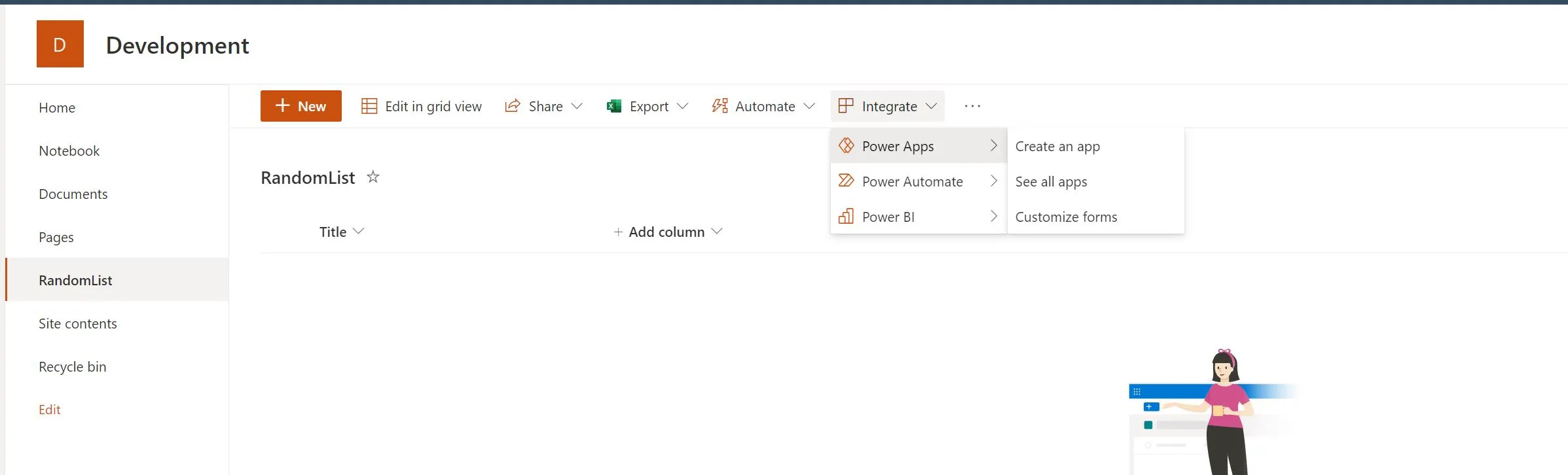
Task: Toggle the favorite star next to RandomList
Action: point(373,177)
